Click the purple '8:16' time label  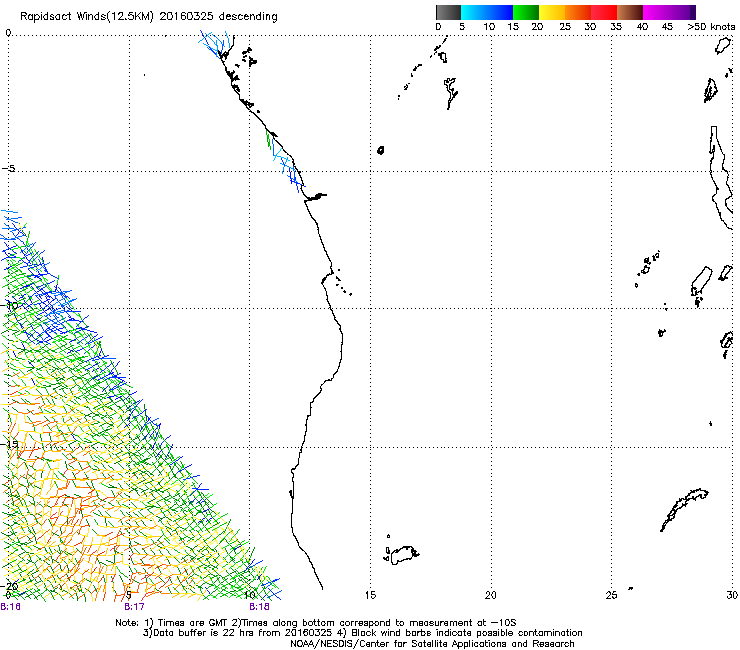pyautogui.click(x=10, y=607)
